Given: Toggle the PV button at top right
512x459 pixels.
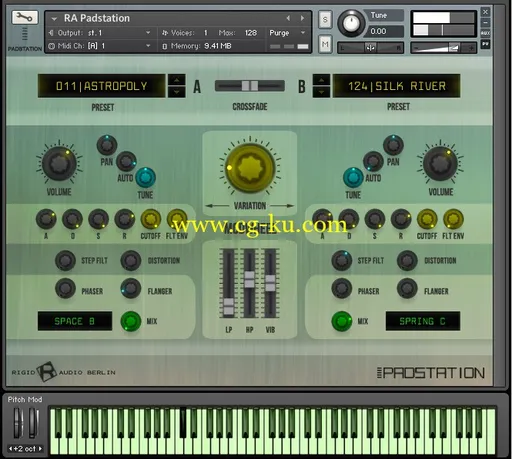Looking at the screenshot, I should [x=485, y=44].
